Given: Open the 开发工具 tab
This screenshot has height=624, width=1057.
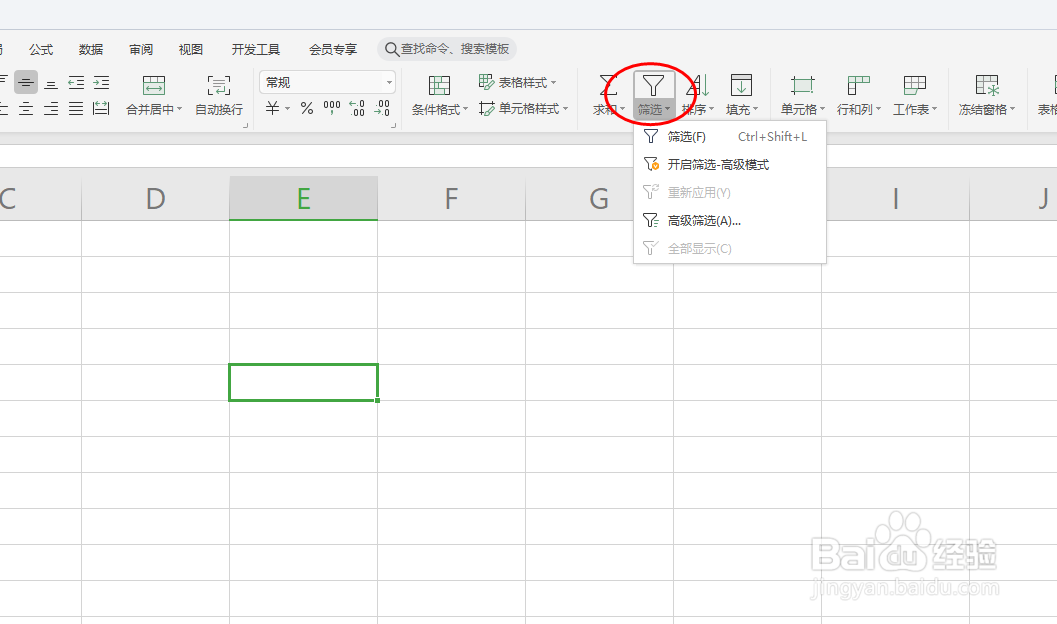Looking at the screenshot, I should 255,49.
